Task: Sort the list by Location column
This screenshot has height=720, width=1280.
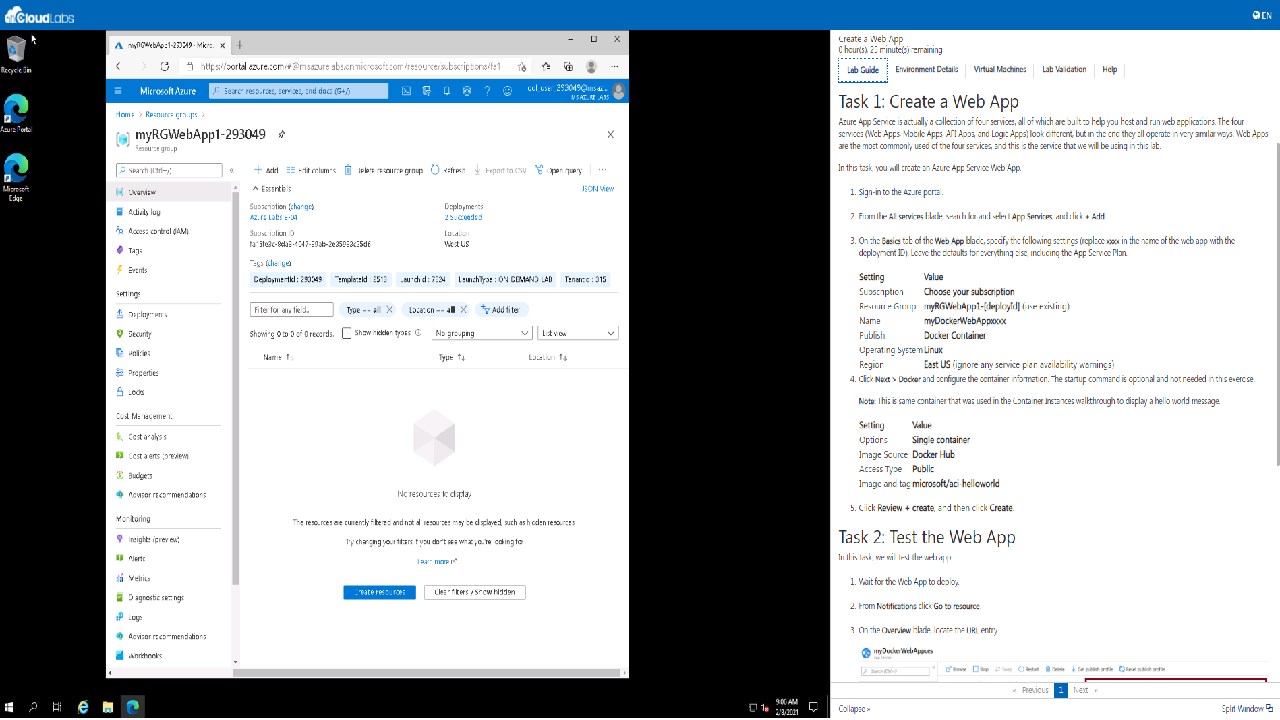Action: (x=547, y=357)
